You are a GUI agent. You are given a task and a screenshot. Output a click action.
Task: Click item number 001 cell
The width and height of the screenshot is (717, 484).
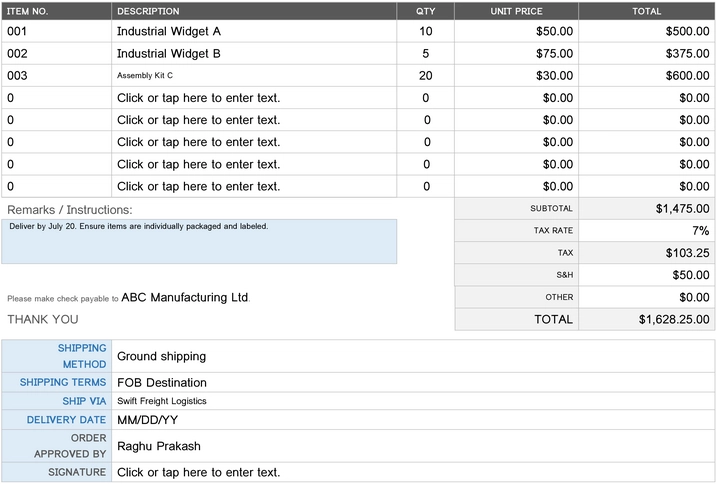(17, 31)
